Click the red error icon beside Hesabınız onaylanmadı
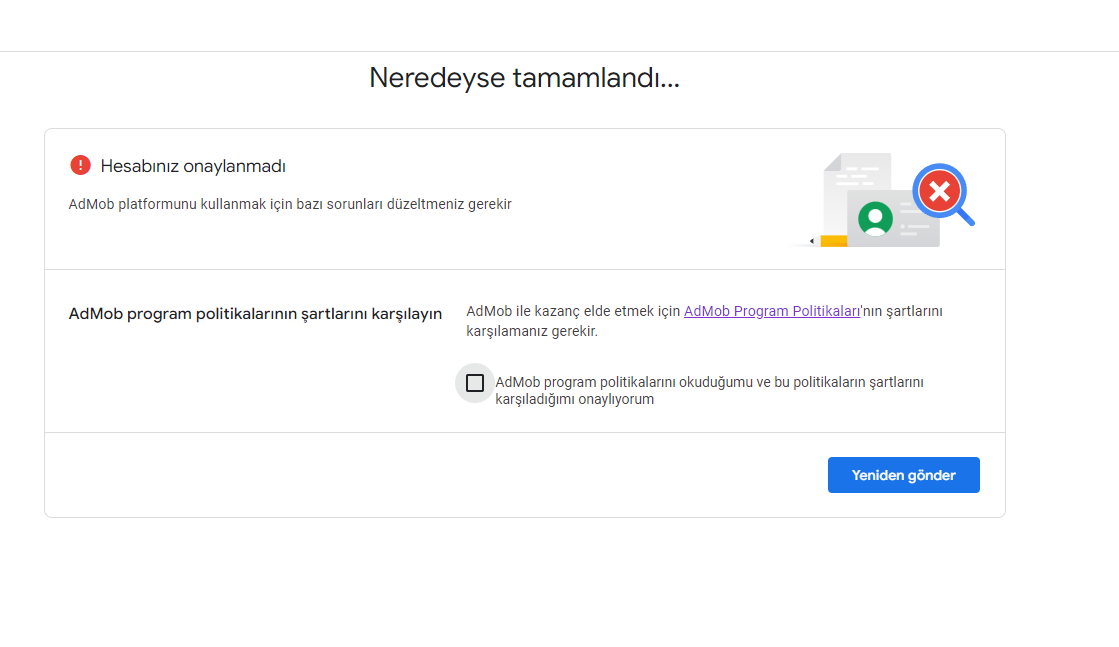This screenshot has width=1119, height=647. 81,165
